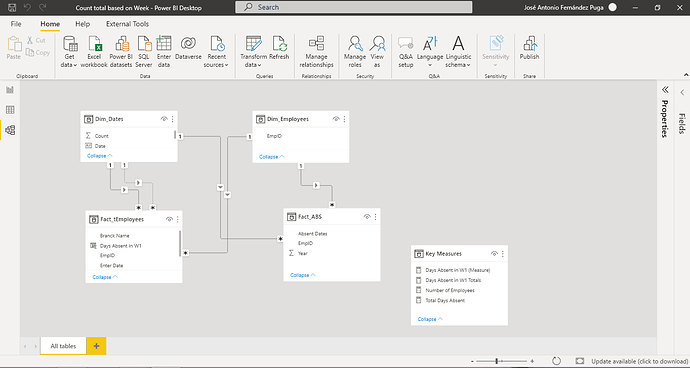The width and height of the screenshot is (690, 368).
Task: Collapse the Dim_Employees table card
Action: 272,157
